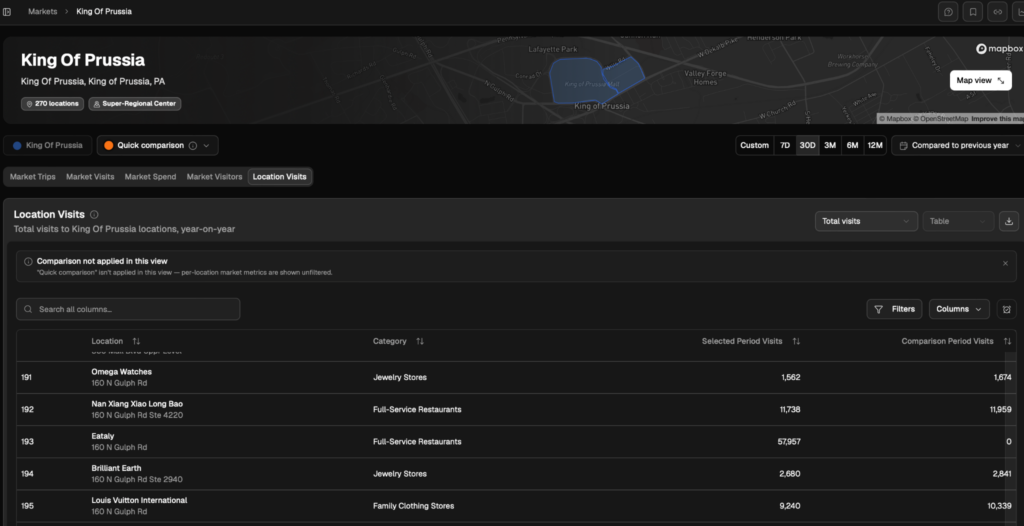Select the King Of Prussia market chip
The width and height of the screenshot is (1024, 526).
point(48,145)
